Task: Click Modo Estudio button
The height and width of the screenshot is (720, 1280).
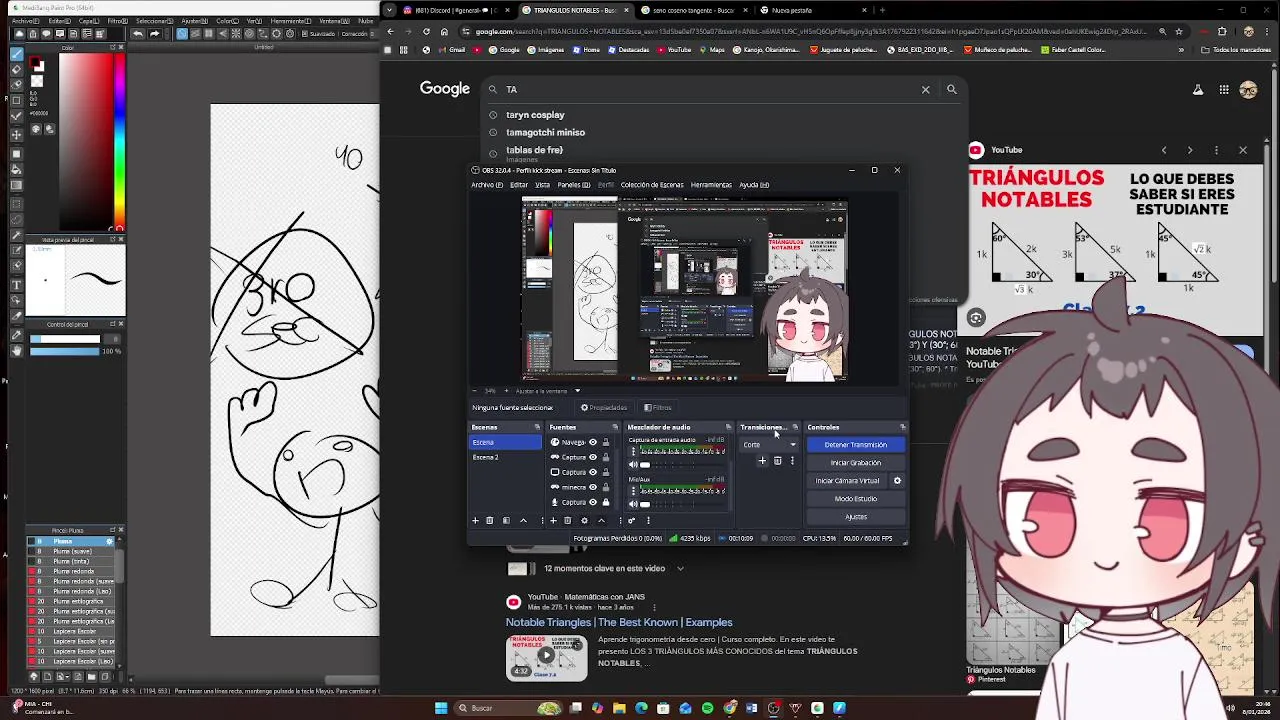Action: [x=855, y=499]
